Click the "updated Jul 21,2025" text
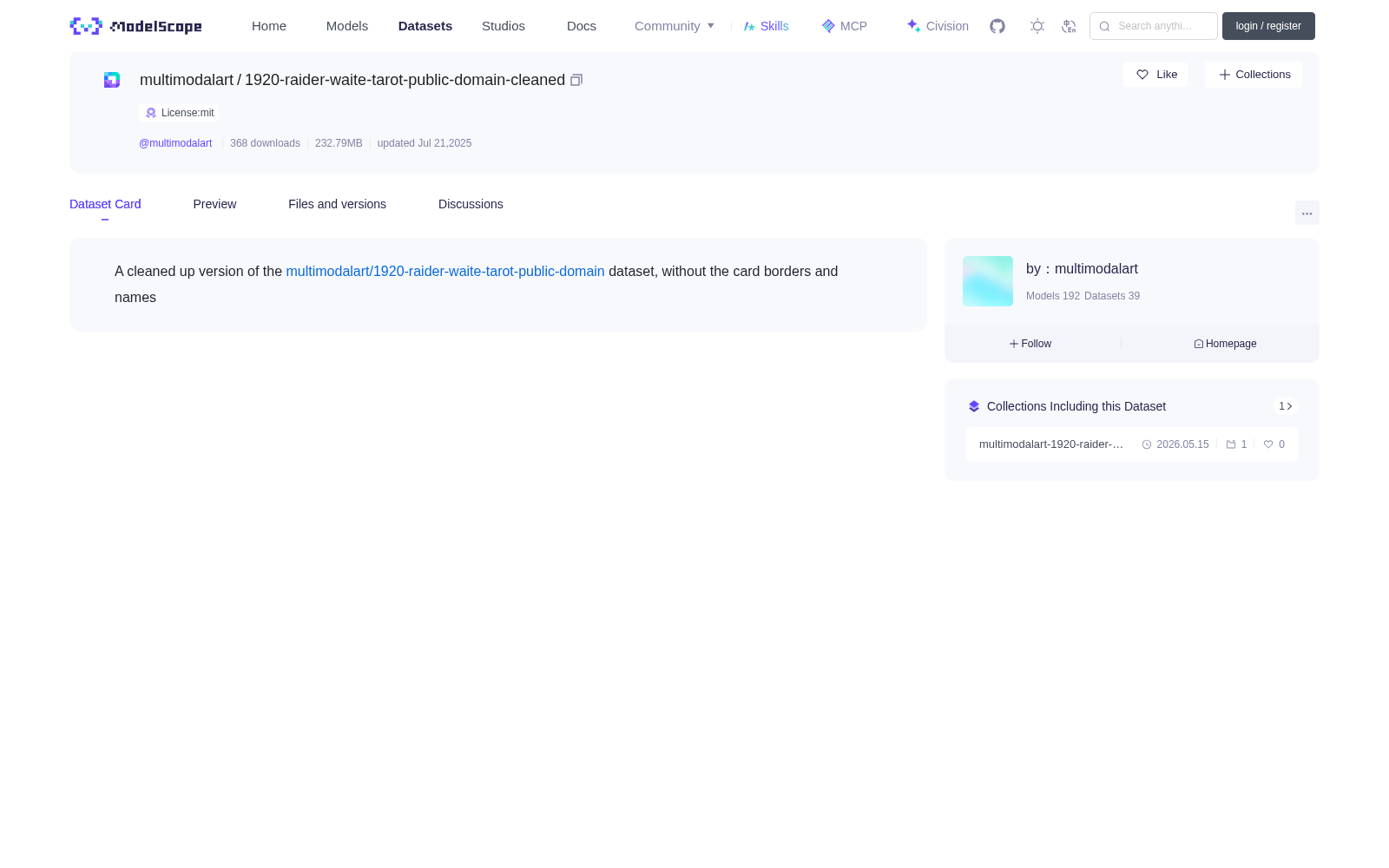This screenshot has height=868, width=1389. [425, 143]
